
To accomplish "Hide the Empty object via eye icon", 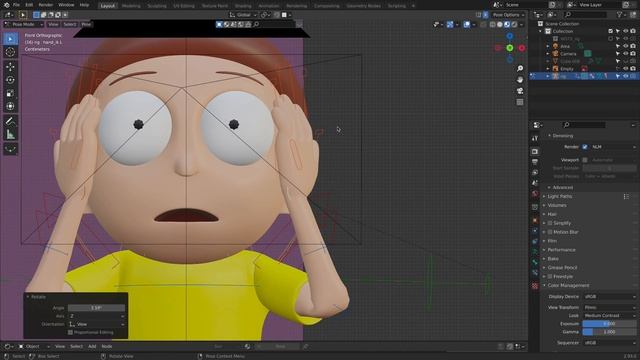I will coord(625,69).
